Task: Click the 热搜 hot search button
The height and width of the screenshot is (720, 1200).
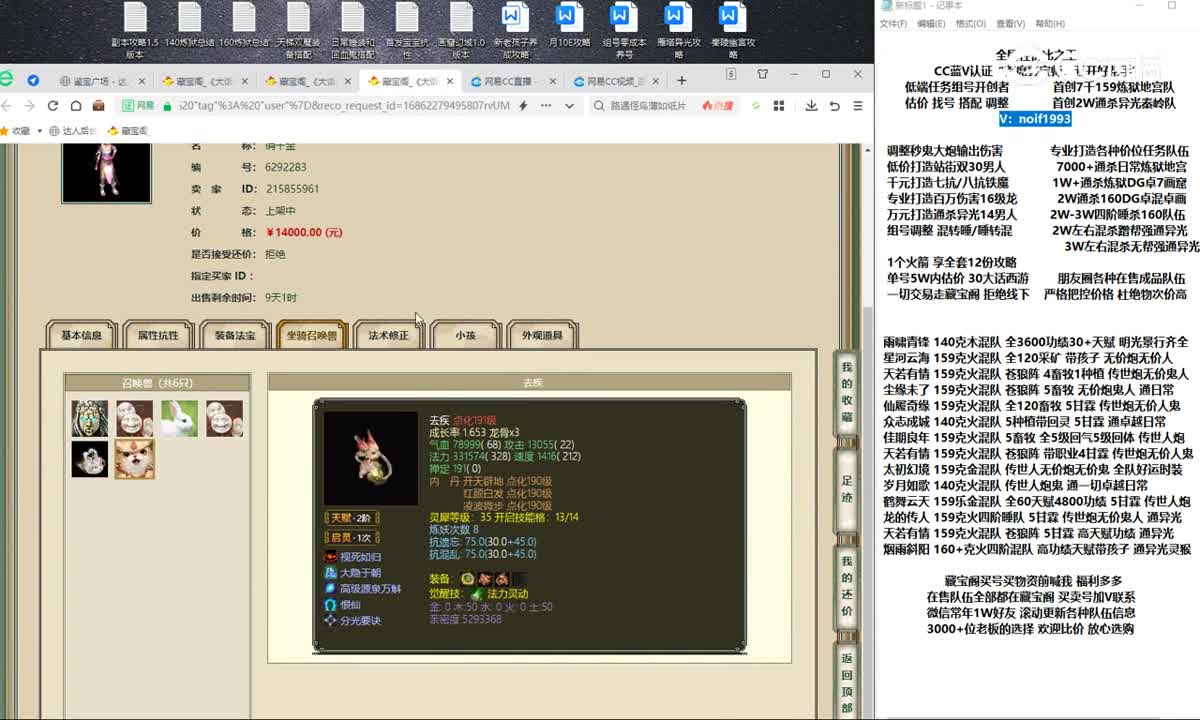Action: point(717,106)
